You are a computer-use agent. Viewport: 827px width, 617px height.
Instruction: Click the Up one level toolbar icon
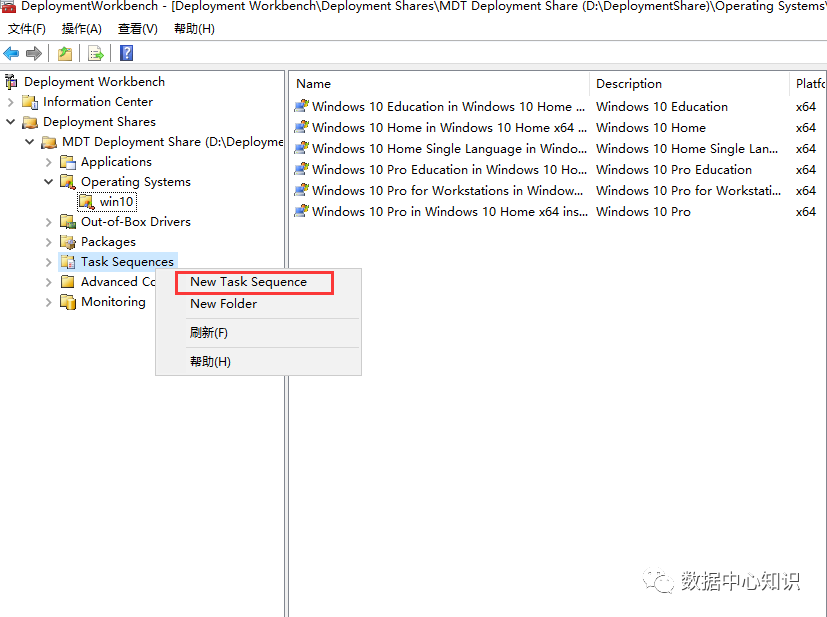[x=65, y=53]
